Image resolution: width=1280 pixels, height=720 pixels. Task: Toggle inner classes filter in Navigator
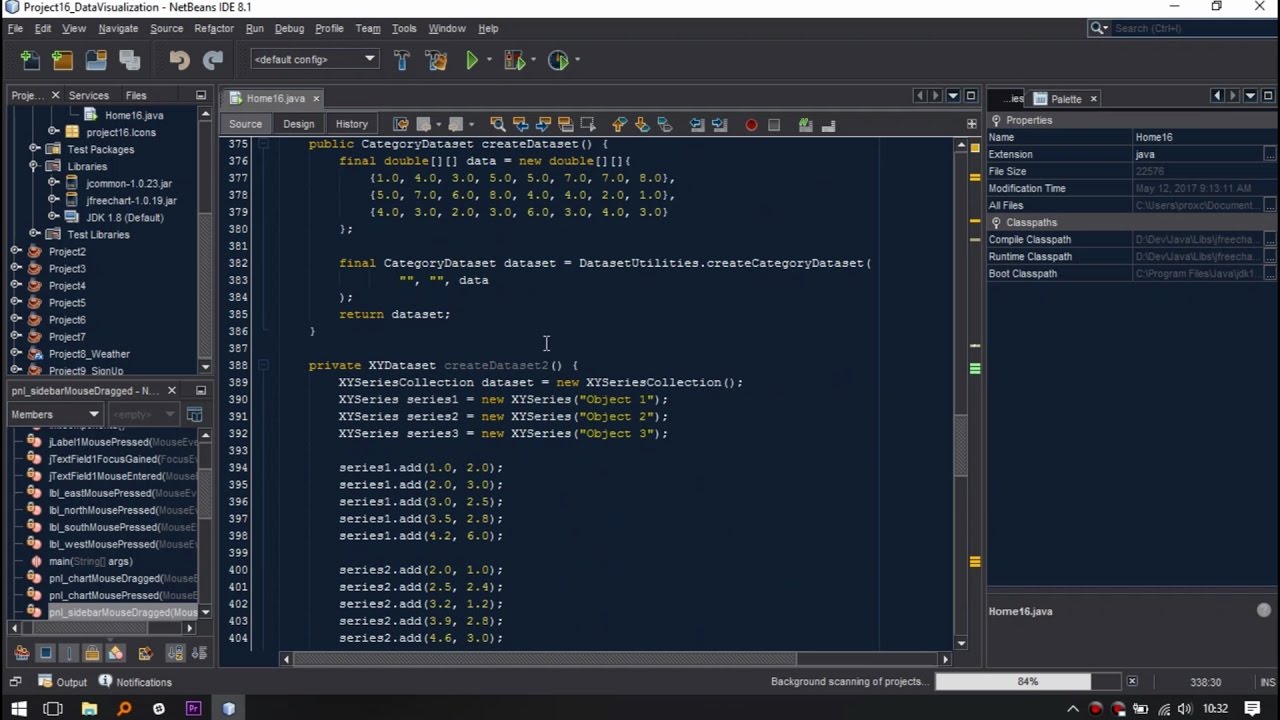(x=116, y=653)
